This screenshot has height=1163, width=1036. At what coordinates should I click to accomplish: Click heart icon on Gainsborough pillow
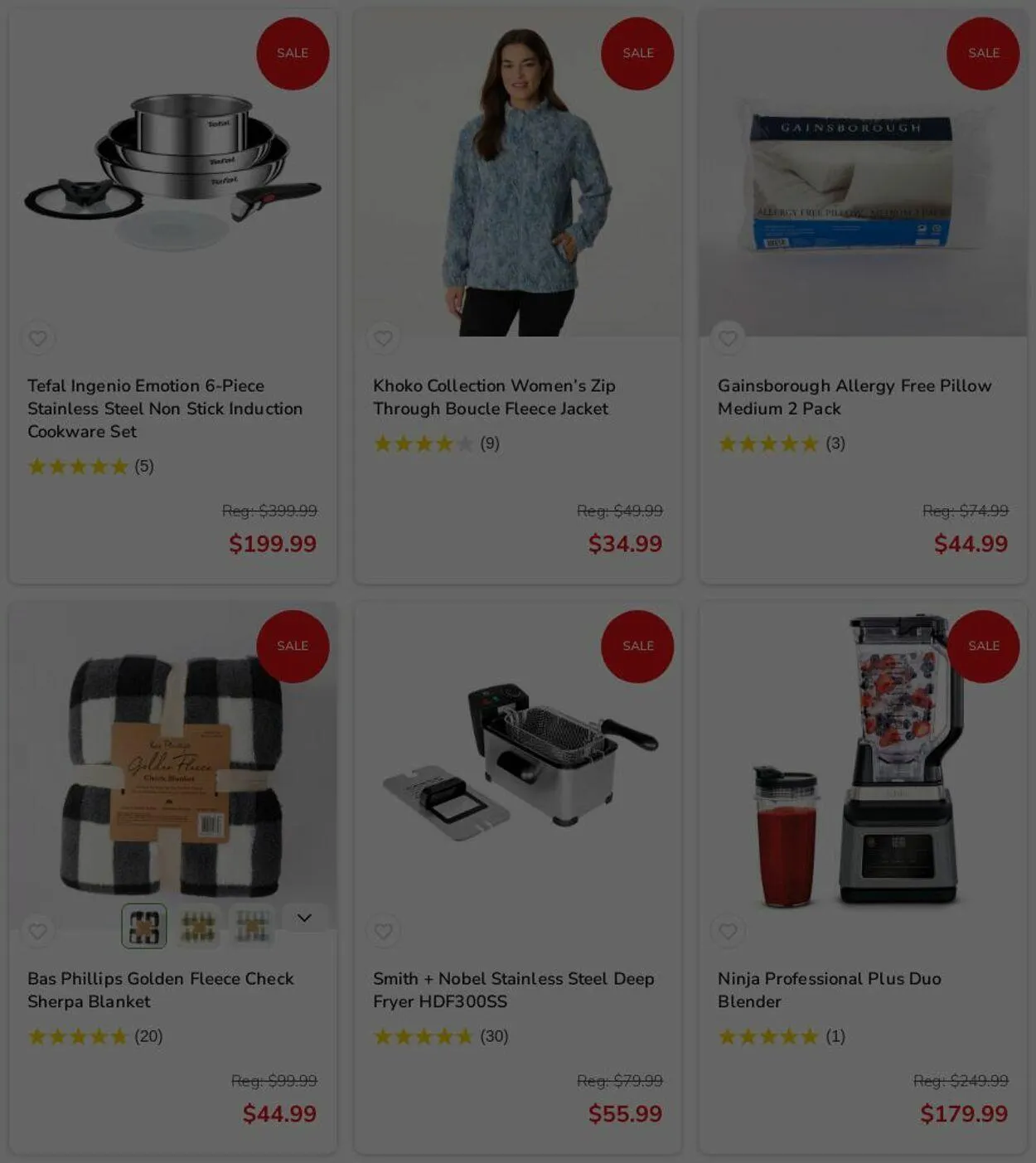[x=728, y=338]
